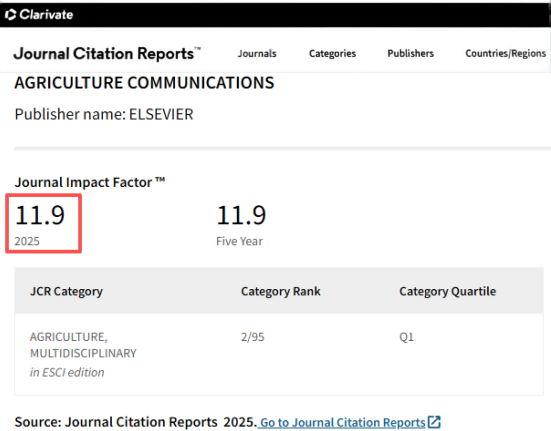Open the Countries/Regions menu
This screenshot has width=551, height=431.
click(506, 53)
